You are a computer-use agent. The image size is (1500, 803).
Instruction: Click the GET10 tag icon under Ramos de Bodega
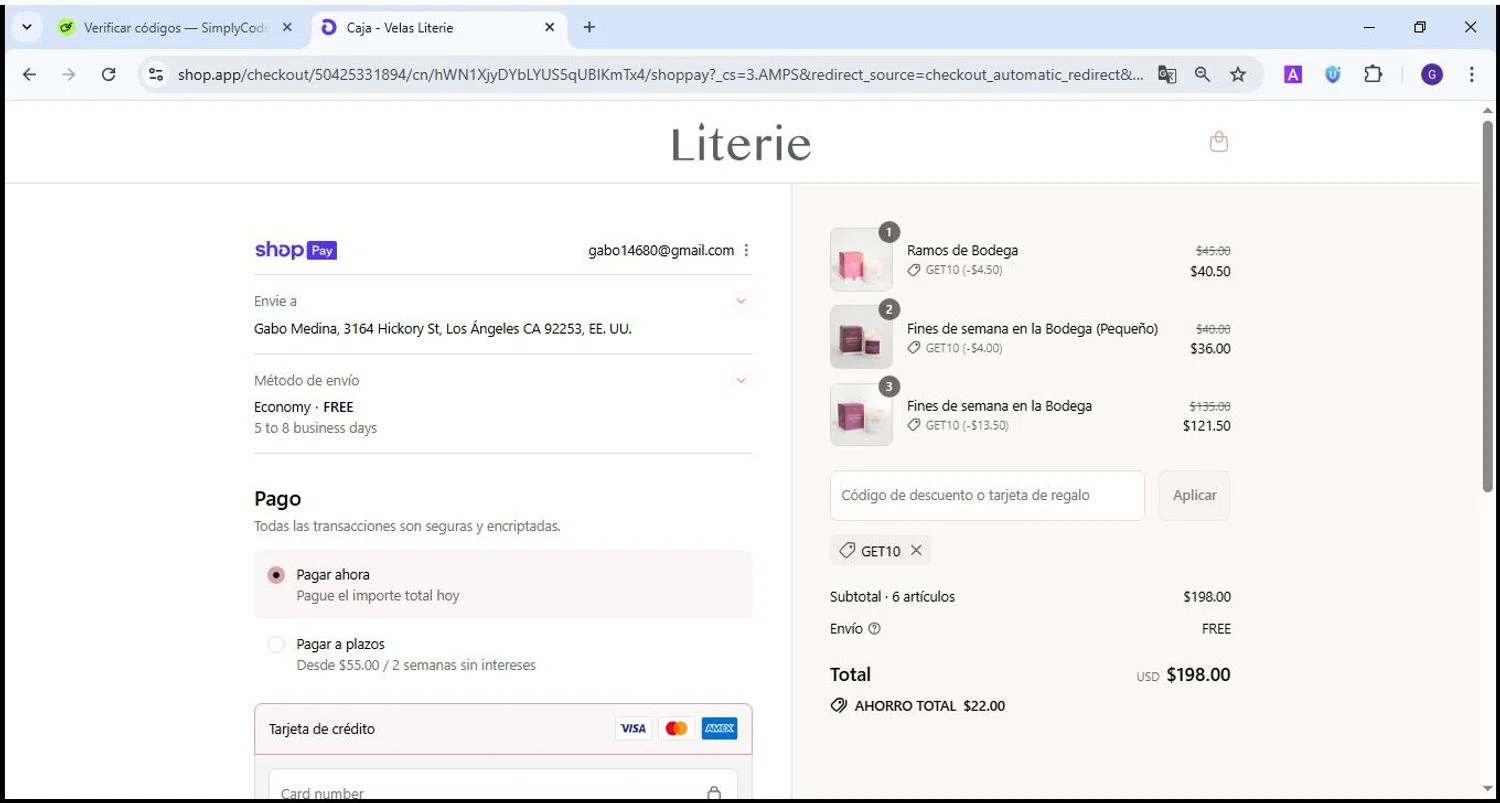pos(913,270)
